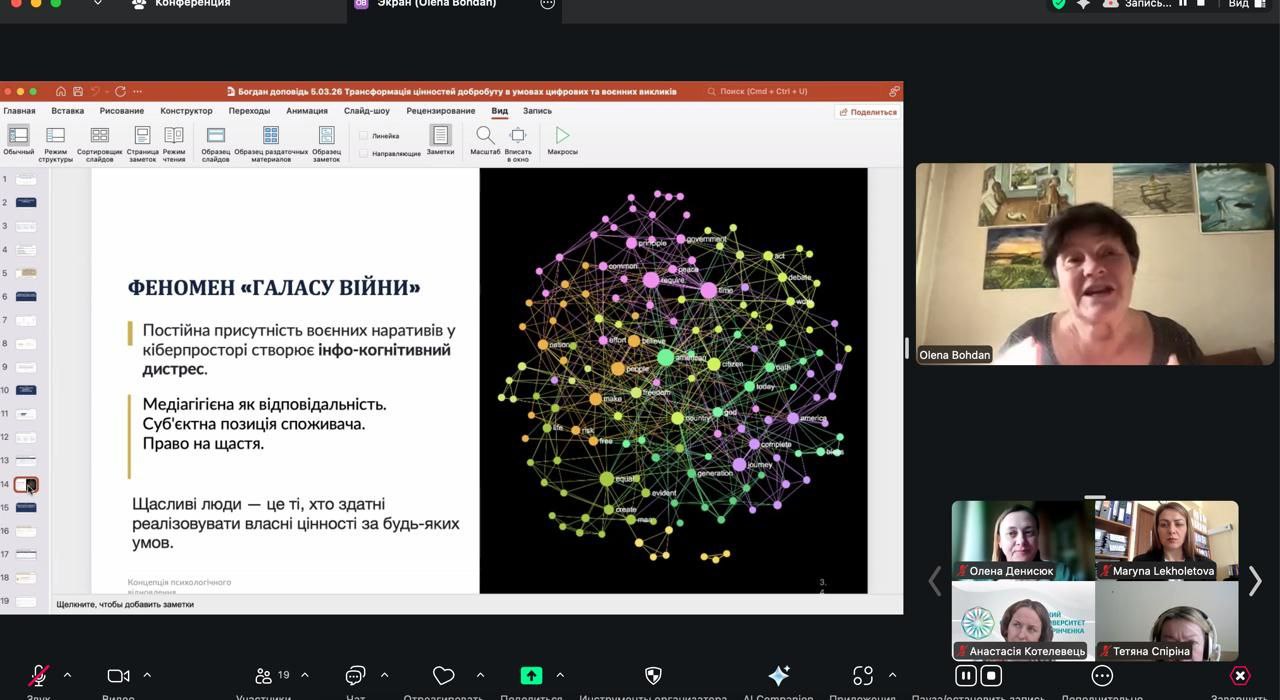Pause the recording
Screen dimensions: 1280x700
pyautogui.click(x=966, y=676)
